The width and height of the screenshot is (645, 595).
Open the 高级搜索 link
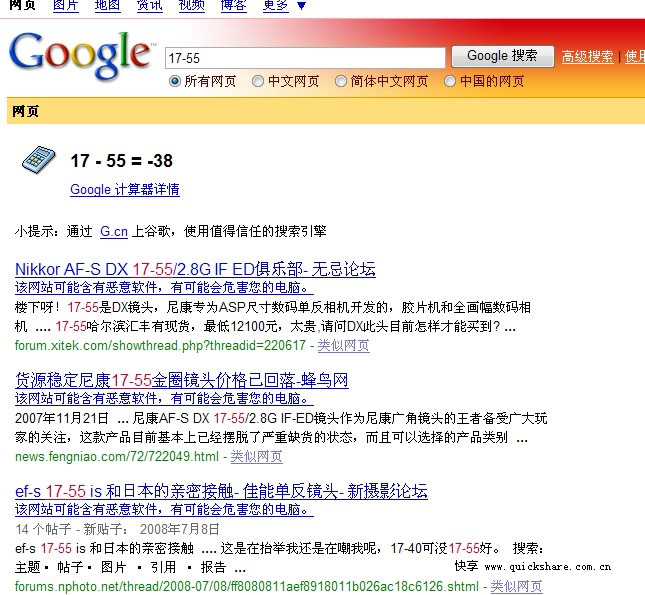(x=587, y=56)
